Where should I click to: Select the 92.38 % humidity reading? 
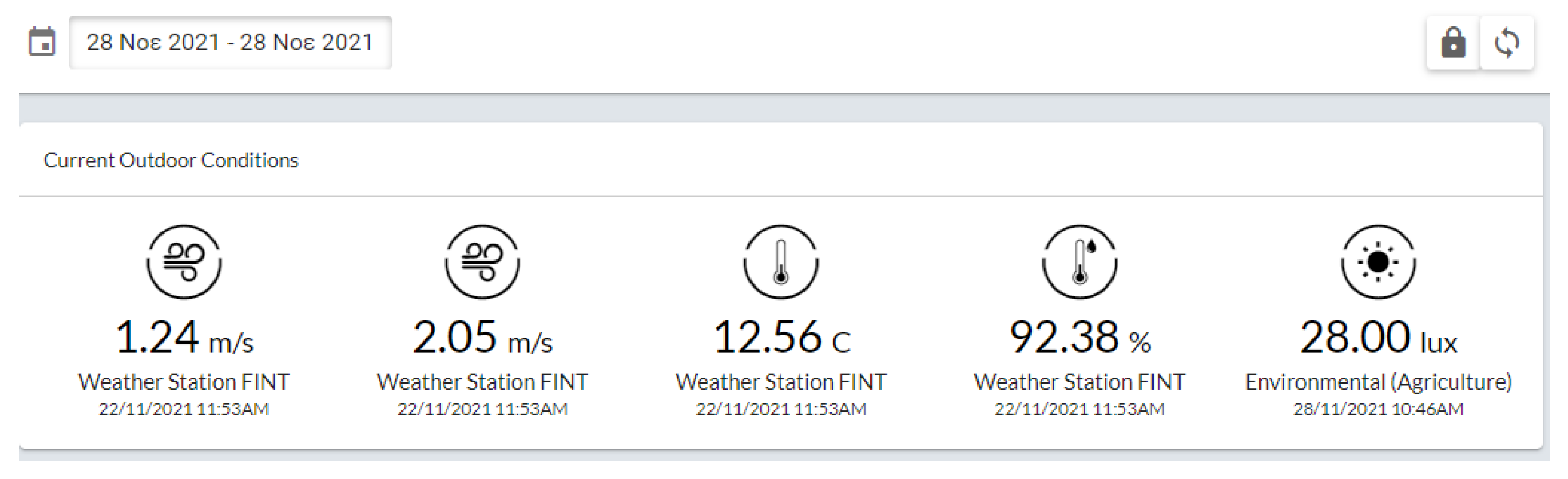pyautogui.click(x=1080, y=337)
